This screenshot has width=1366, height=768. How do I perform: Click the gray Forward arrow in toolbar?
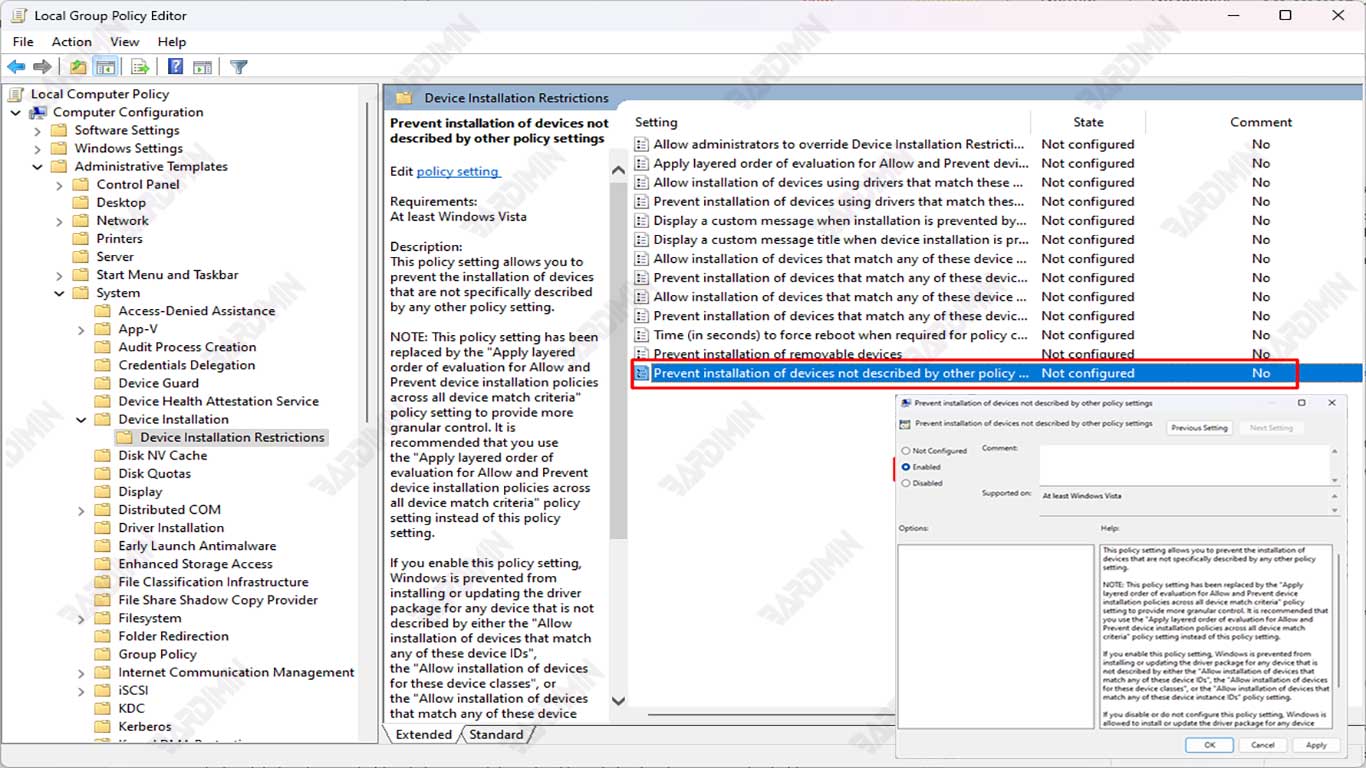pos(42,67)
